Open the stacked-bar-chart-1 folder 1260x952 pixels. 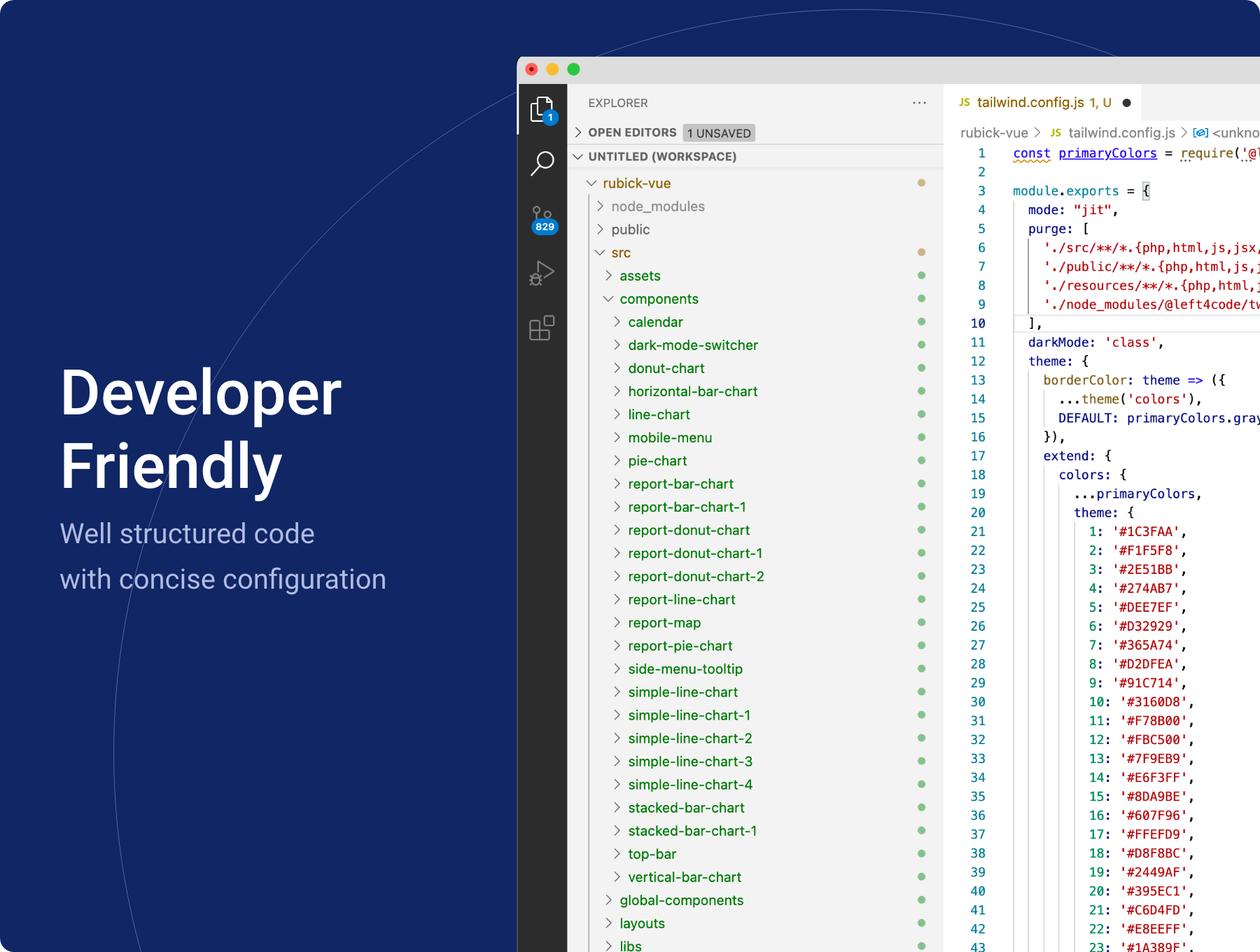[x=755, y=830]
